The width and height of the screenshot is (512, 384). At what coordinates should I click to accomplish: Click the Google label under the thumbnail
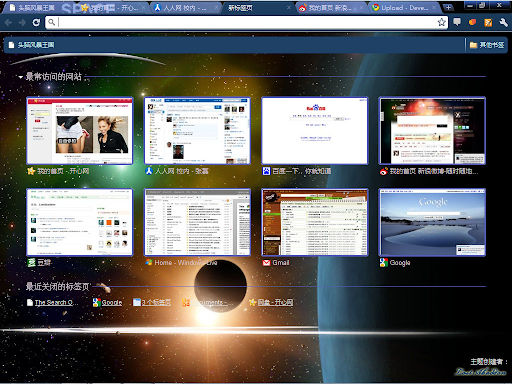point(400,263)
